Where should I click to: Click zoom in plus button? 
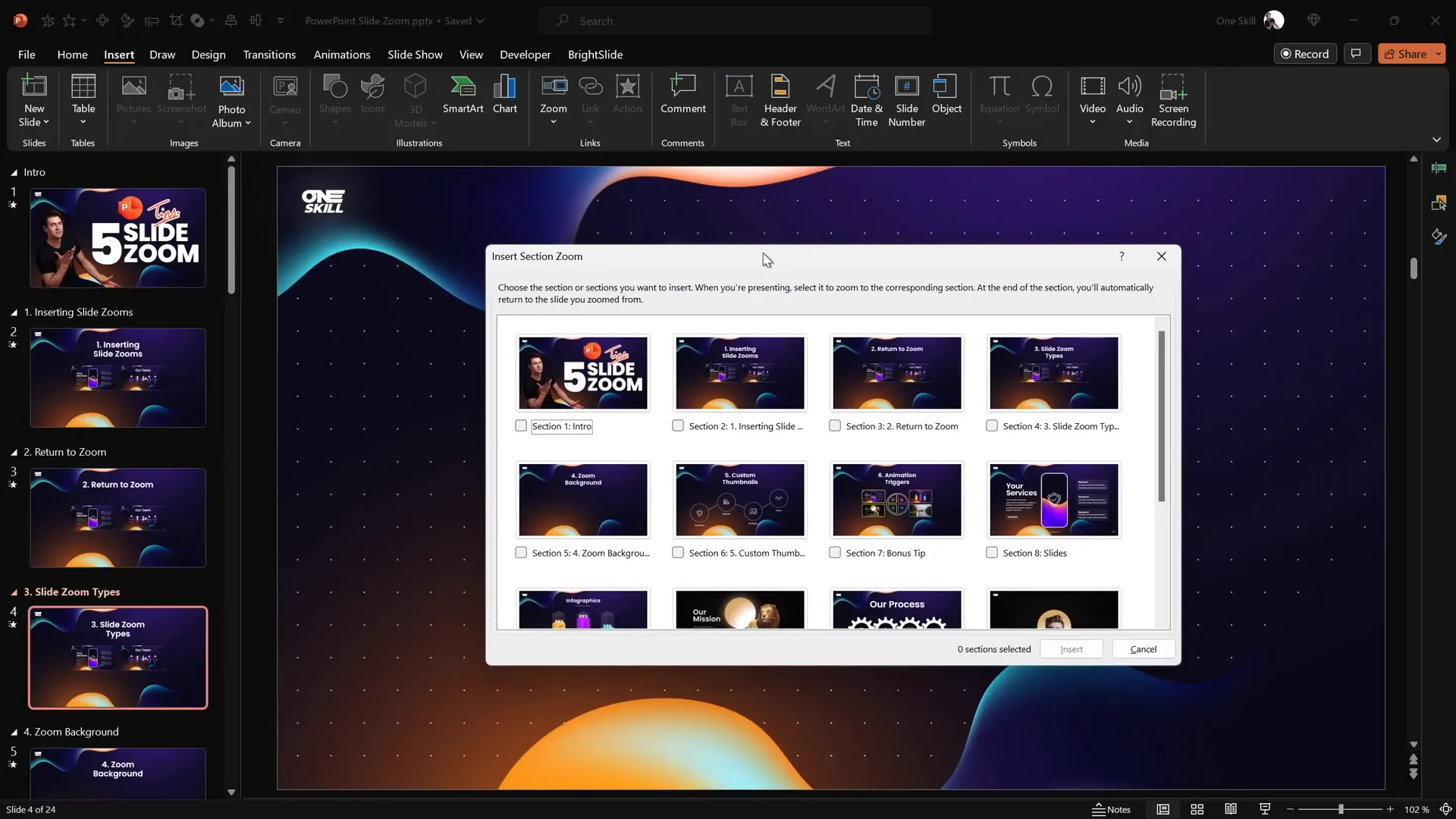pos(1390,809)
